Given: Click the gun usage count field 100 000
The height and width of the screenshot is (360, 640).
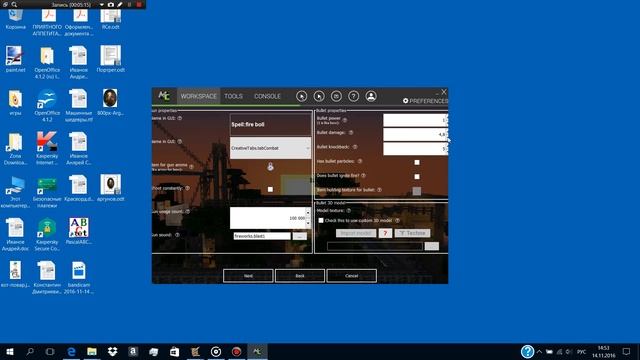Looking at the screenshot, I should [268, 218].
